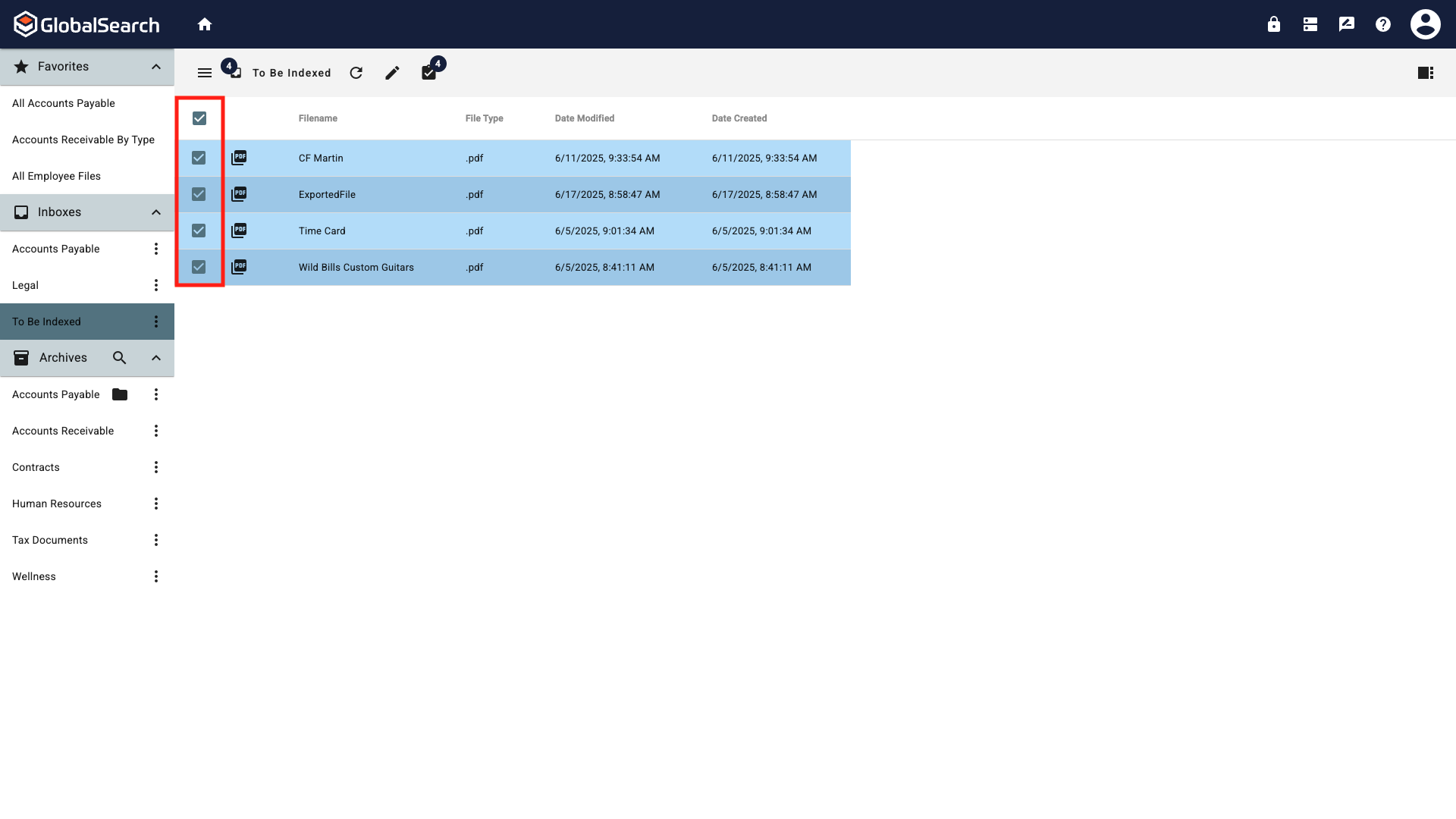The image size is (1456, 819).
Task: Open the All Employee Files favorite
Action: (x=57, y=176)
